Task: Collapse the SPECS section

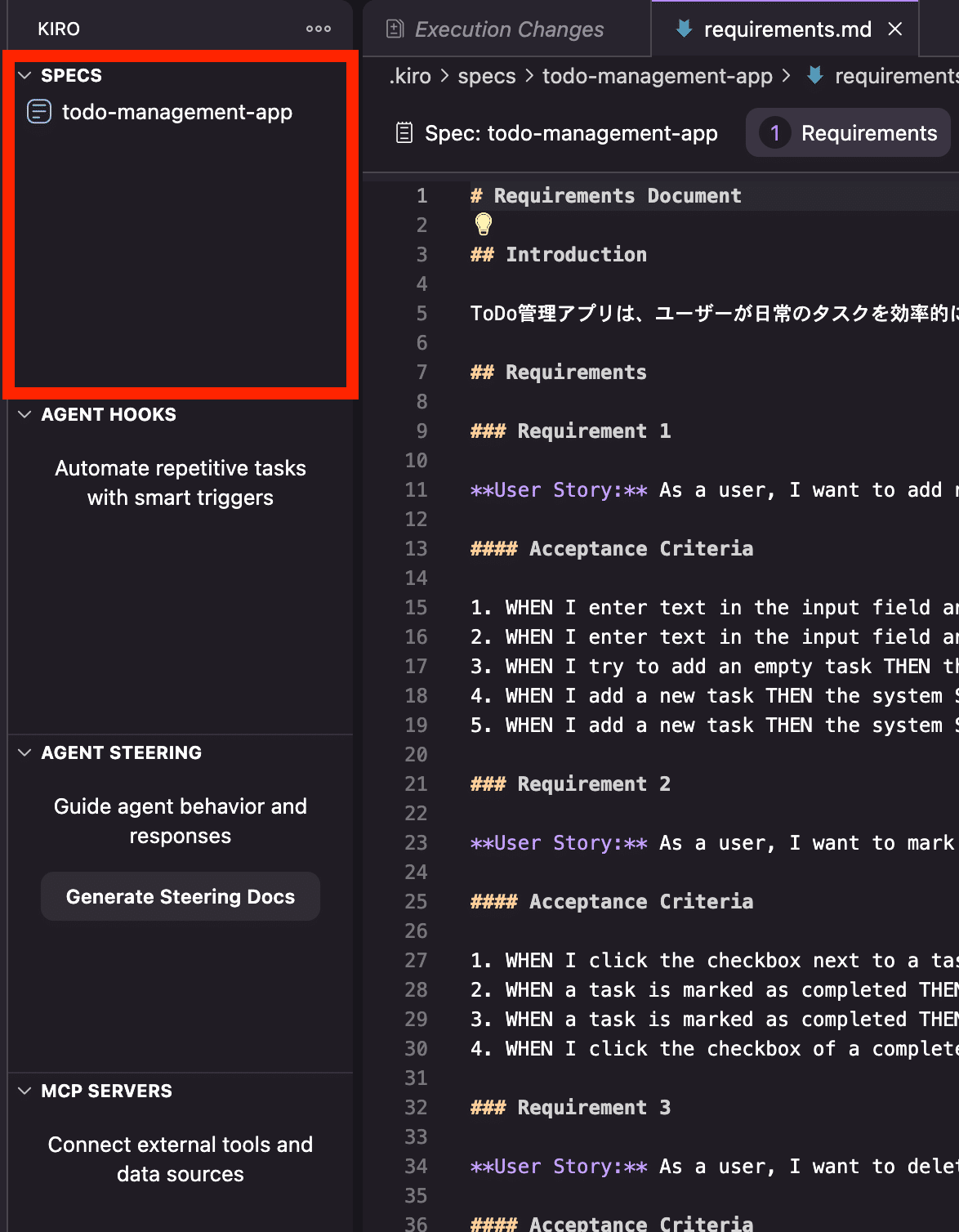Action: click(25, 75)
